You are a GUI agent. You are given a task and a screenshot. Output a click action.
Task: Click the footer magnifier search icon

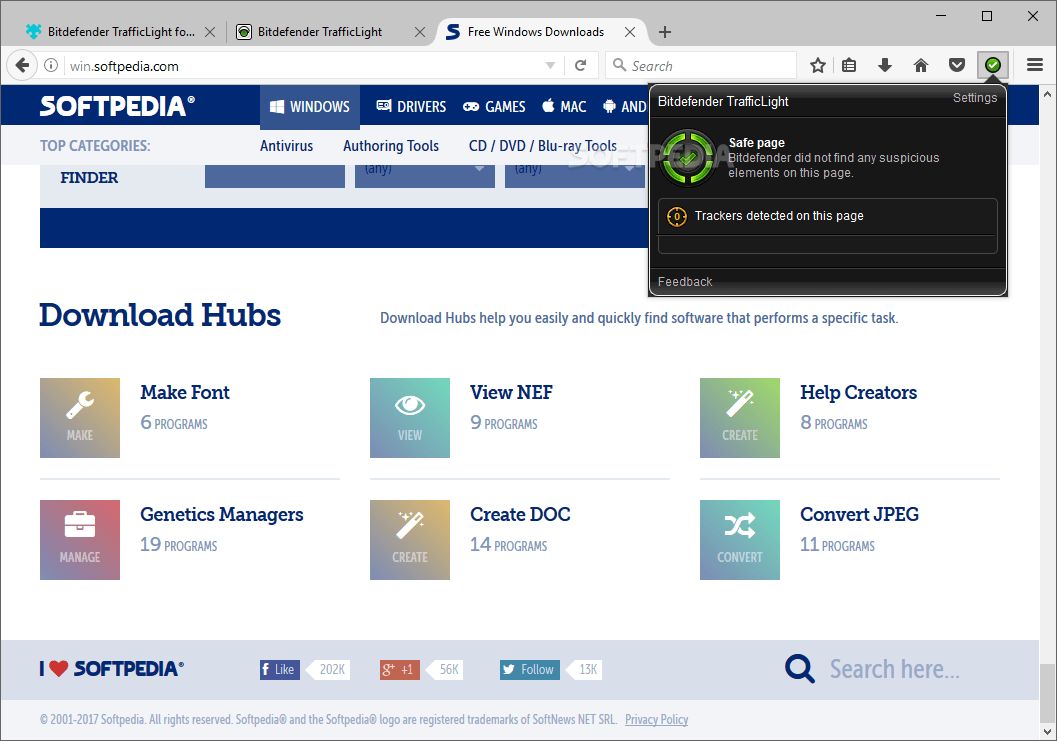pos(798,668)
